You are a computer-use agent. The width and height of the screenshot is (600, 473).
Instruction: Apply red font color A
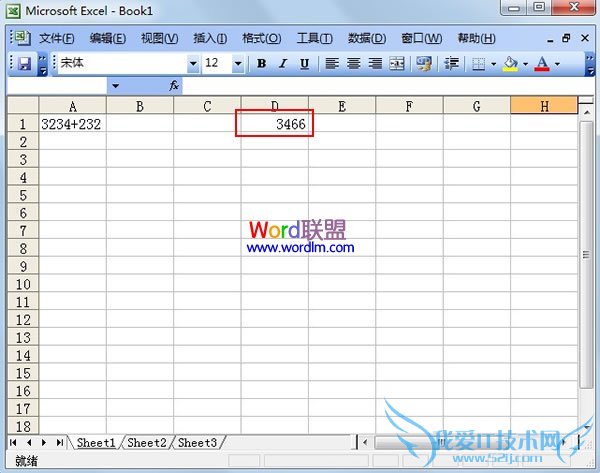click(x=542, y=63)
